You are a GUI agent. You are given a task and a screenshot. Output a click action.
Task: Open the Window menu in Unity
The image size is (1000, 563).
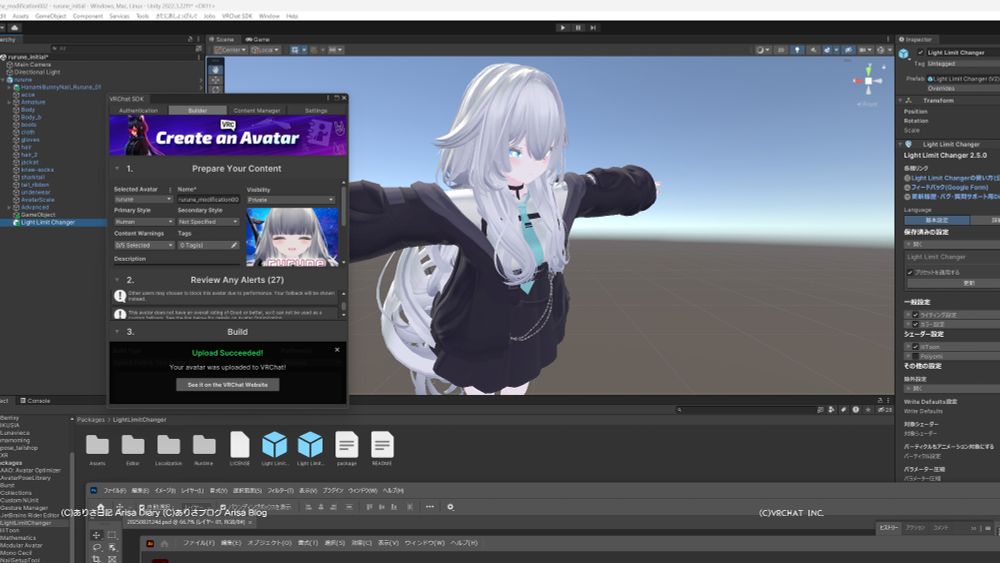click(x=269, y=16)
